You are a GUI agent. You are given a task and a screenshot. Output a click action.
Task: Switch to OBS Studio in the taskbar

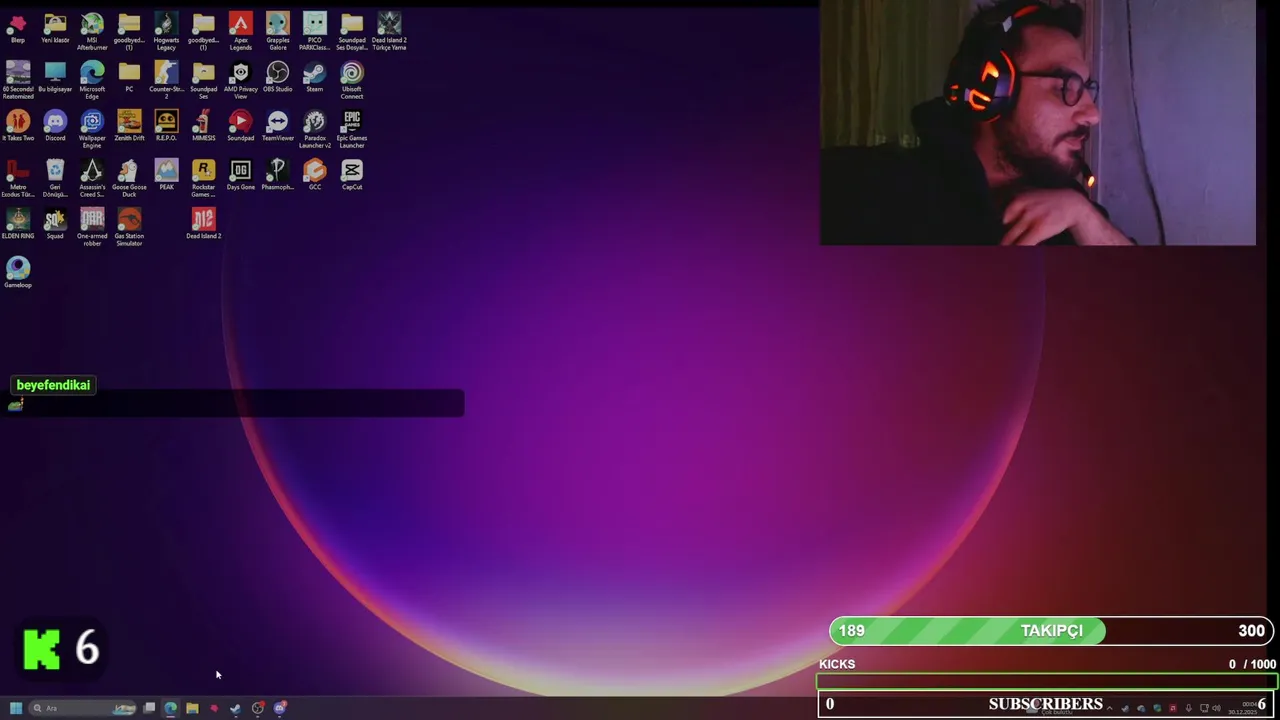click(258, 708)
